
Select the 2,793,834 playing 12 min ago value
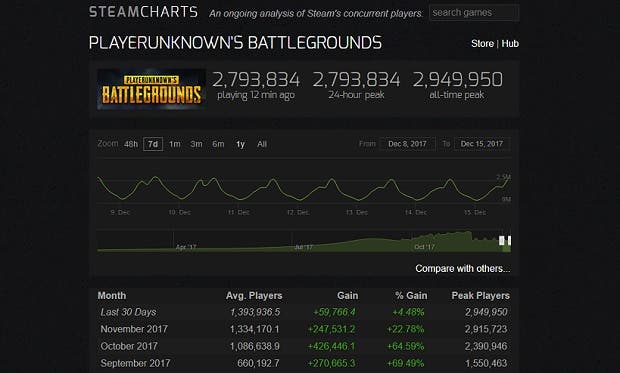[x=256, y=80]
